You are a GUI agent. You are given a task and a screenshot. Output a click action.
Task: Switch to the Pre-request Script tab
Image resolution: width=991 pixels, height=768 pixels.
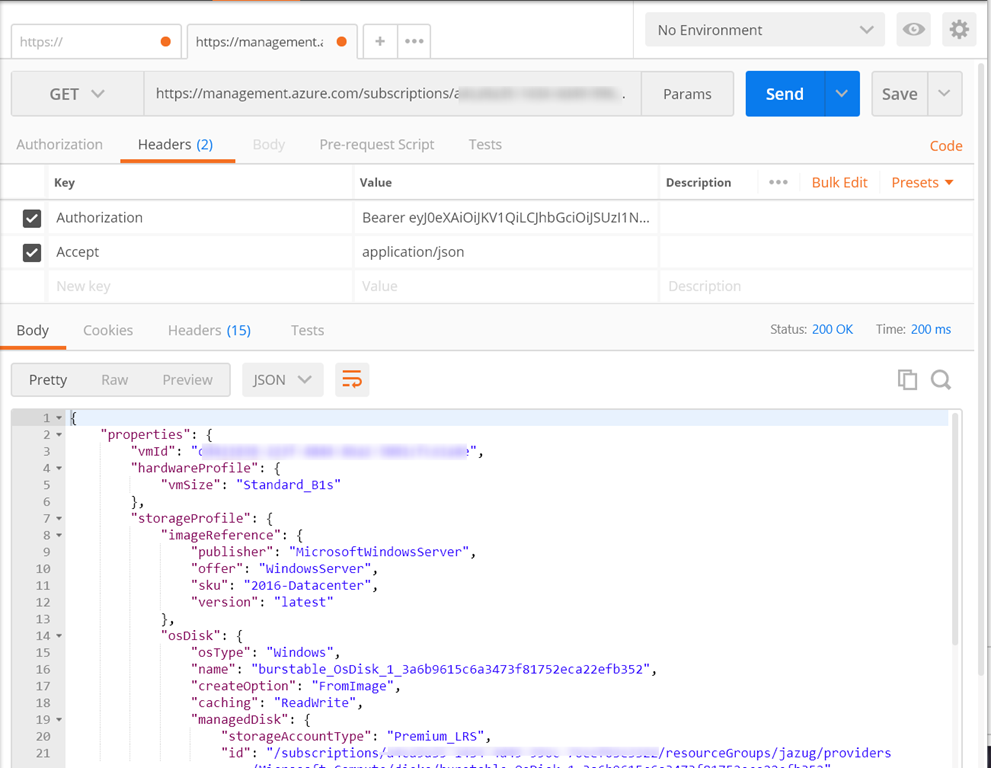pos(376,145)
